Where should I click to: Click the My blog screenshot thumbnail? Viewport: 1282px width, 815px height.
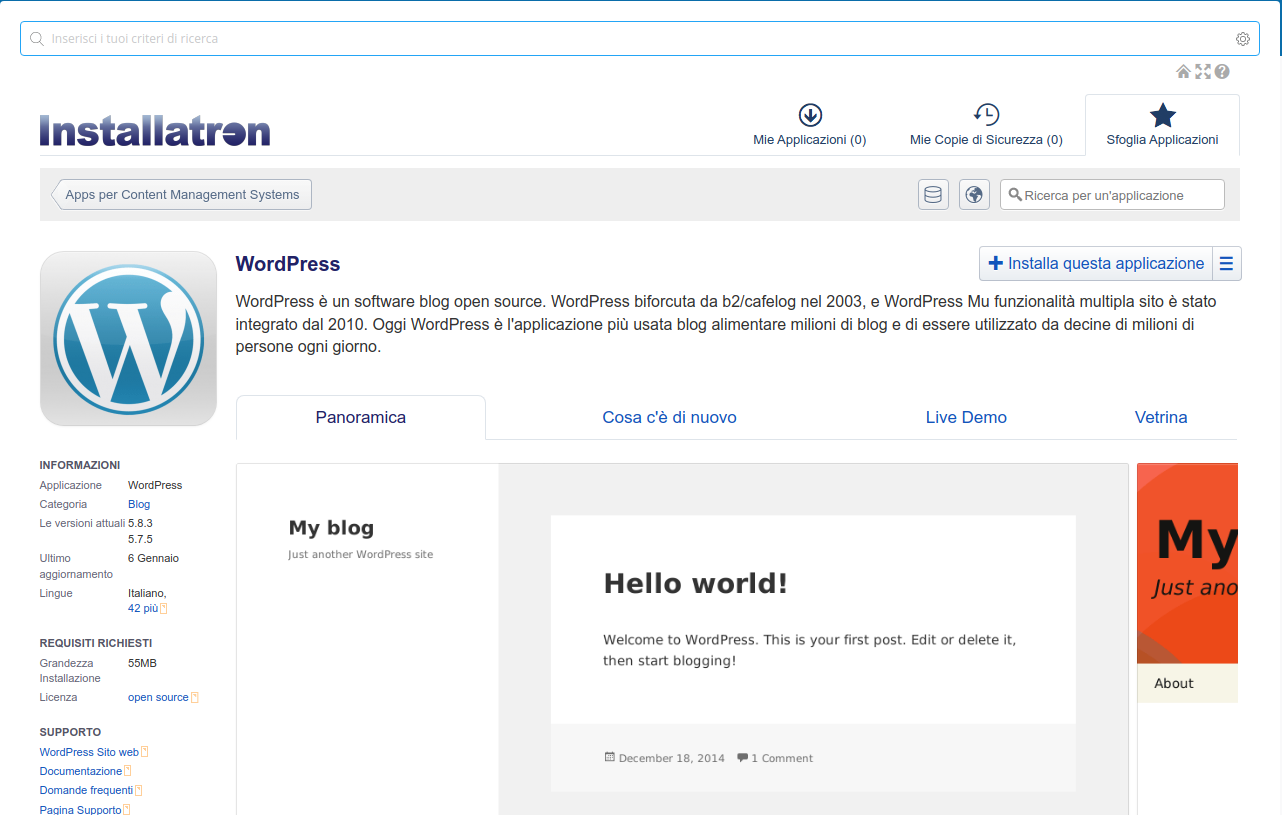click(x=682, y=639)
